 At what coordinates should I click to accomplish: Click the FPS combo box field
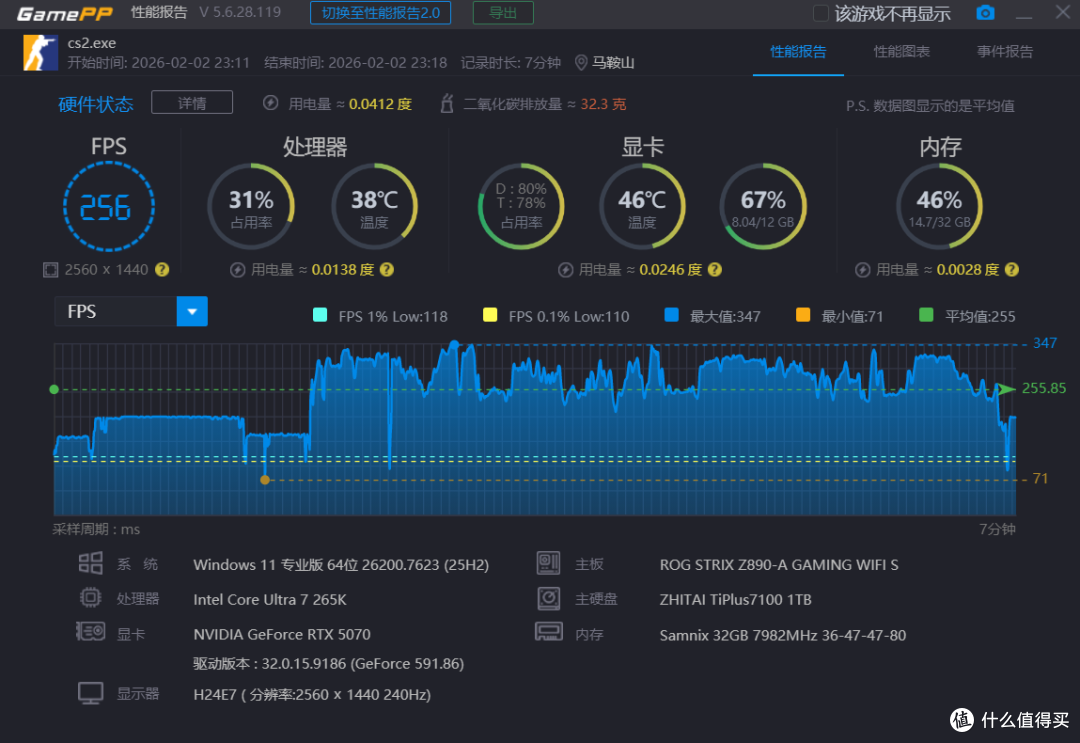(x=131, y=312)
